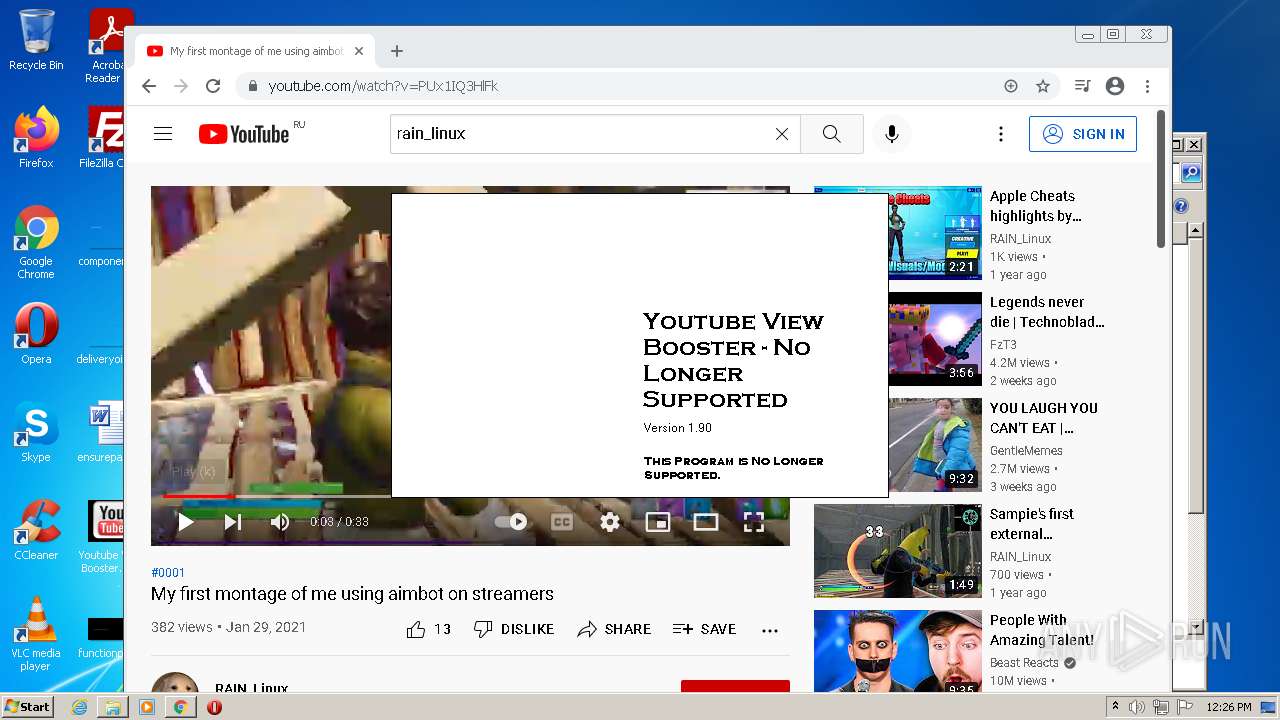The height and width of the screenshot is (720, 1280).
Task: Click the Chrome taskbar icon
Action: 180,707
